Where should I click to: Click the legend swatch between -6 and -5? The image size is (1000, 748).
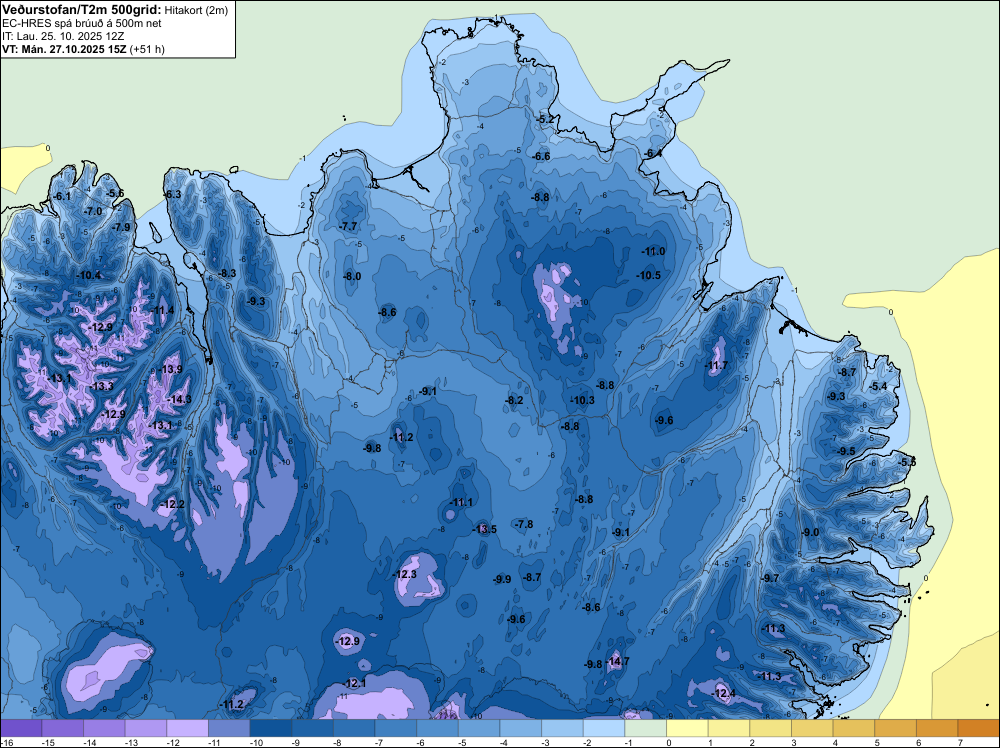point(438,728)
